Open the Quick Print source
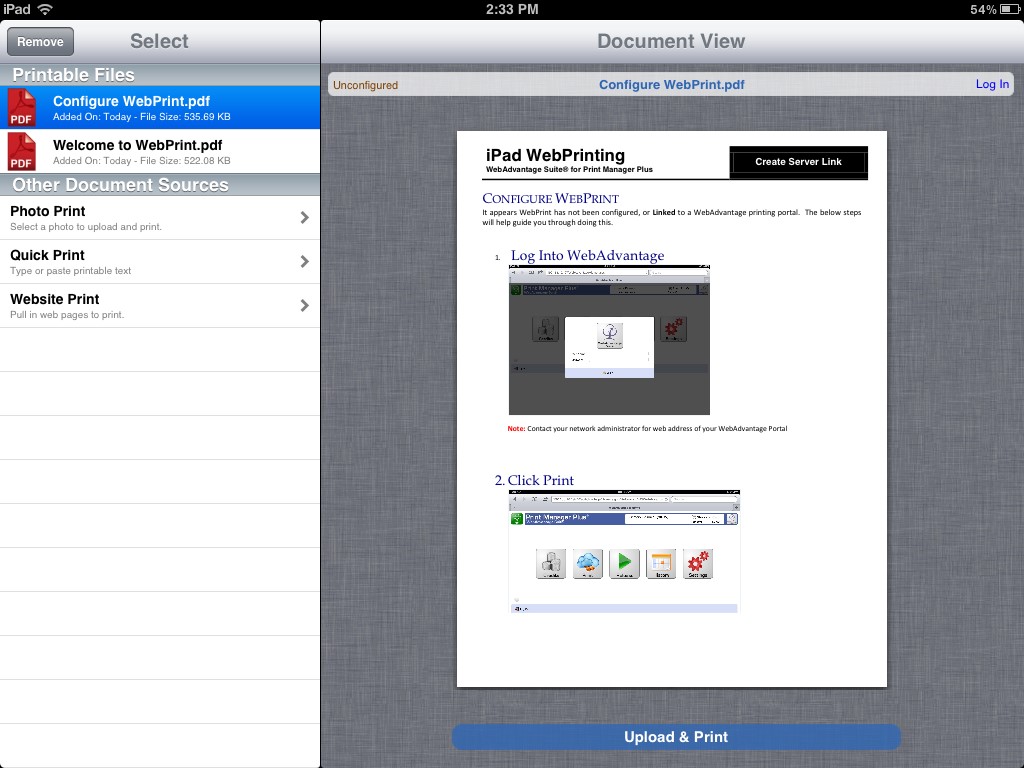This screenshot has height=768, width=1024. point(160,261)
